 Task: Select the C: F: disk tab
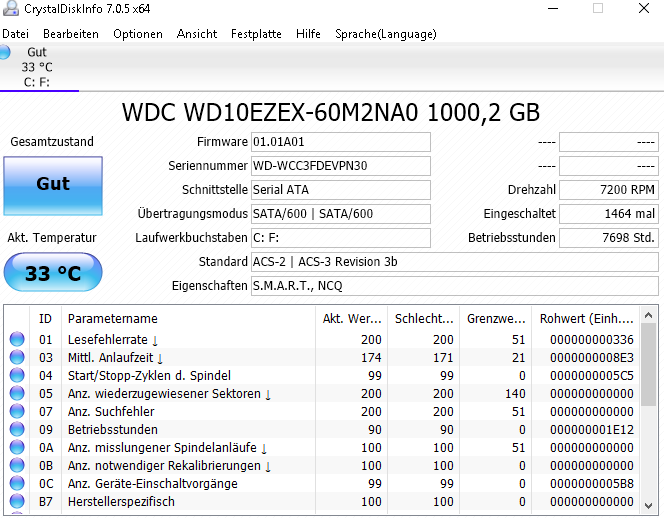[x=39, y=67]
